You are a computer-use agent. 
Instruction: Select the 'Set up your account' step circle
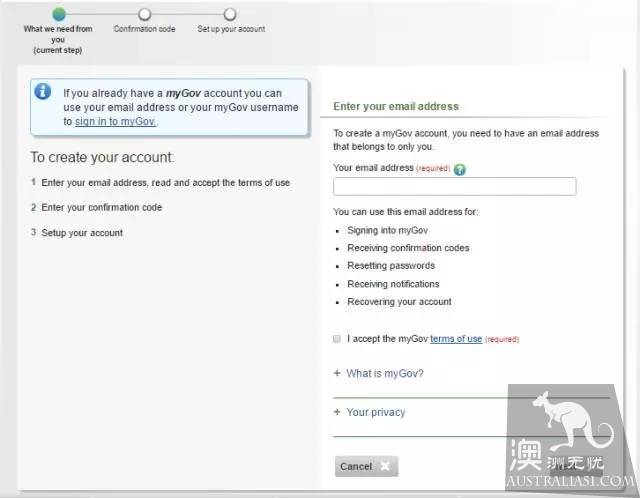[x=230, y=14]
